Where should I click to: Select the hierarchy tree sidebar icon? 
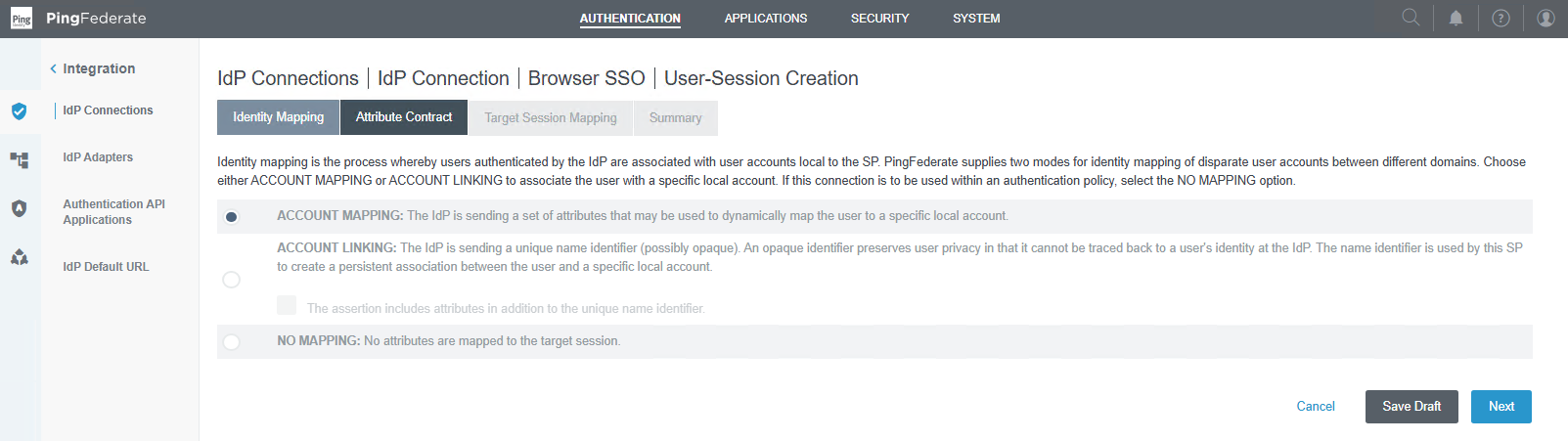click(19, 159)
